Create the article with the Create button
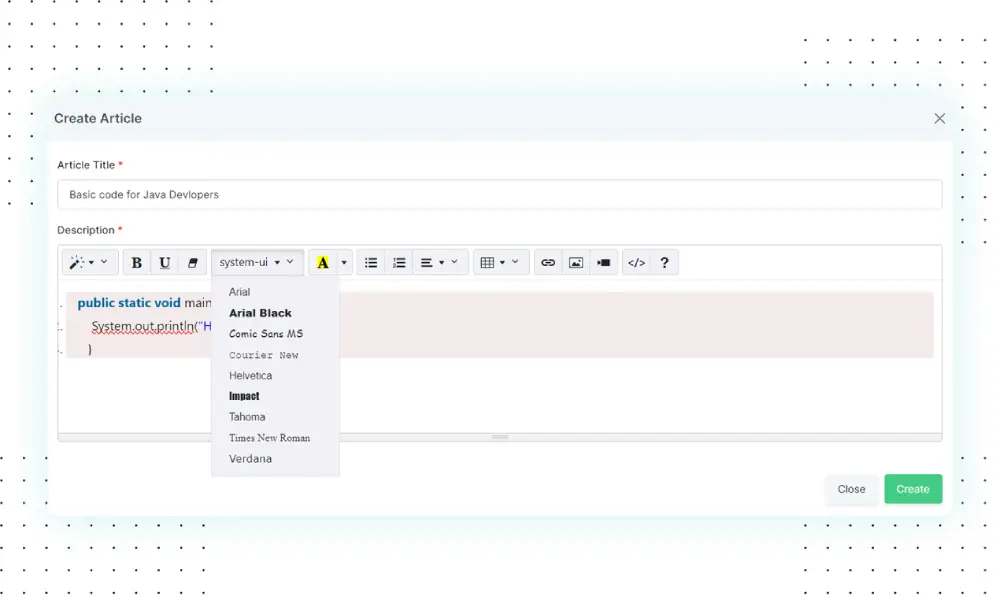Image resolution: width=1000 pixels, height=614 pixels. pyautogui.click(x=913, y=489)
